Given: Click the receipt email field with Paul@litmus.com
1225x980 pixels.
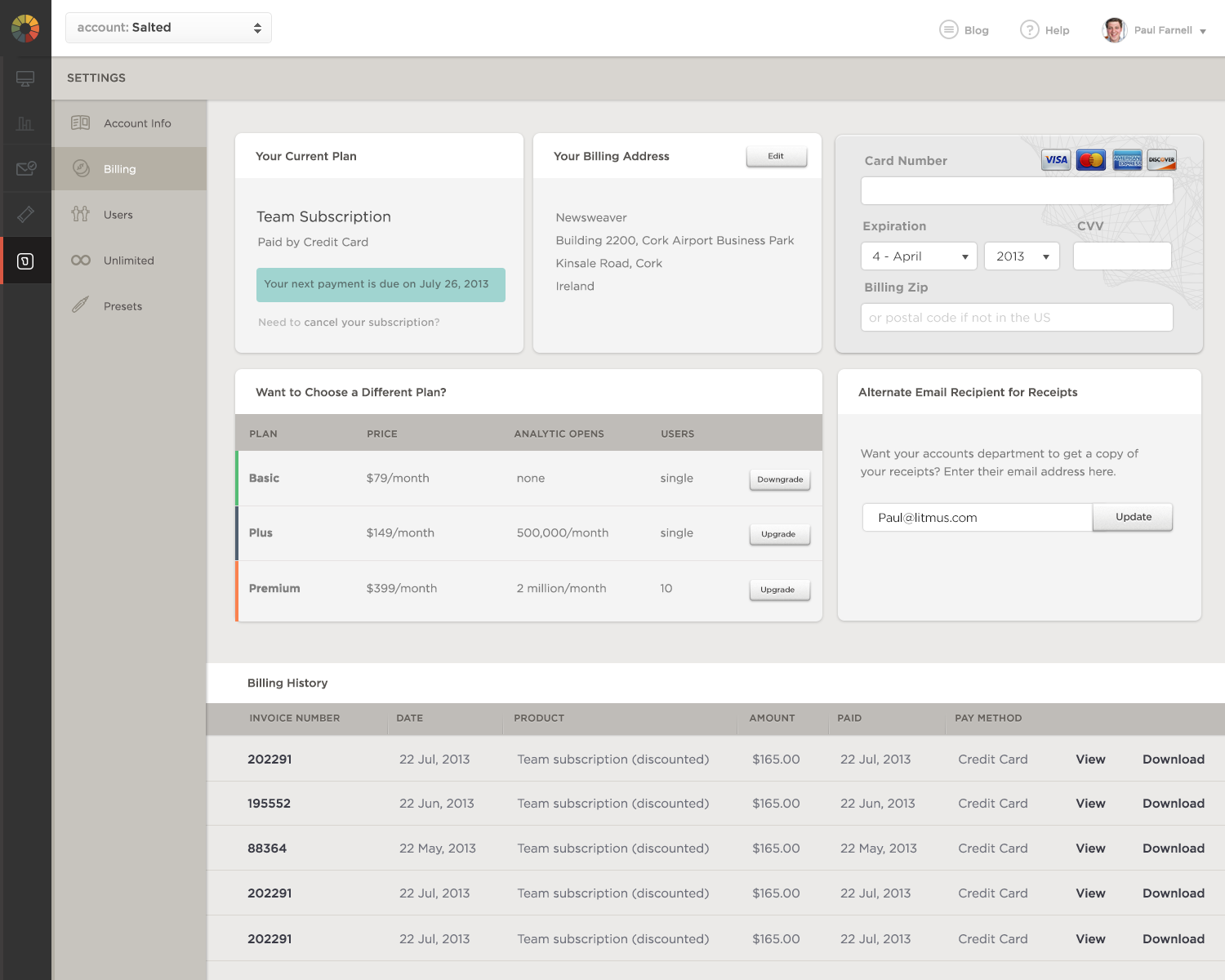Looking at the screenshot, I should (977, 518).
